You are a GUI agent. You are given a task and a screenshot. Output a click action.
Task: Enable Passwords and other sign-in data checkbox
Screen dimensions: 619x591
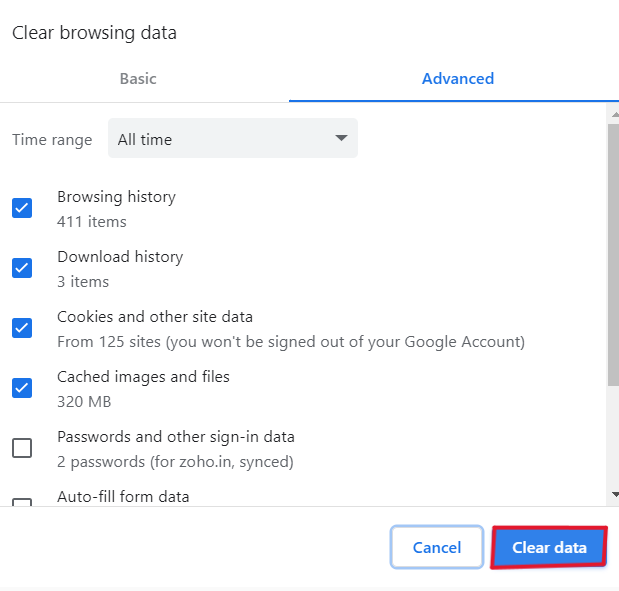(22, 448)
